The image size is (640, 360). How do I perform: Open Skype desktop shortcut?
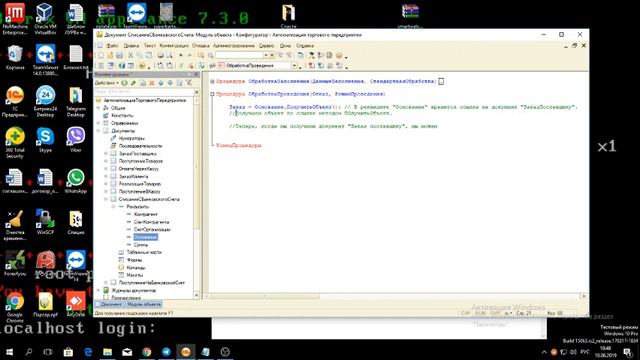coord(45,140)
